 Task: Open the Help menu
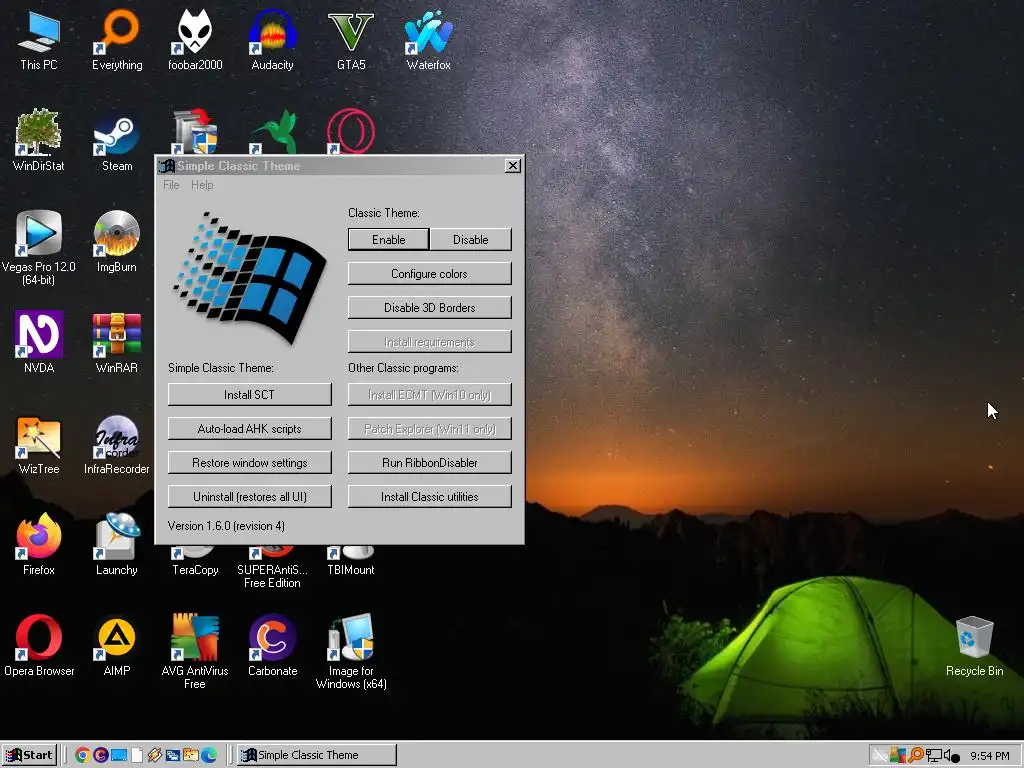coord(202,185)
